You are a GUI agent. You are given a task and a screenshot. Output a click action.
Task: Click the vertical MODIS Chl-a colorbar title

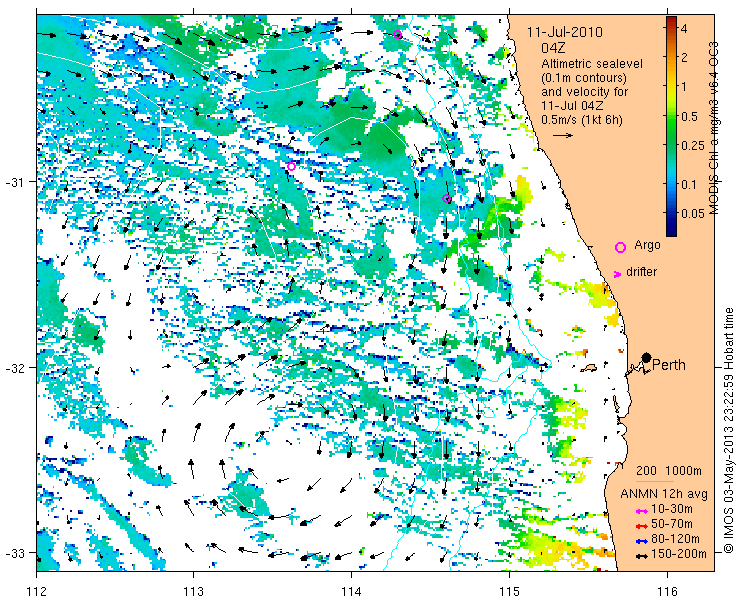(x=714, y=127)
